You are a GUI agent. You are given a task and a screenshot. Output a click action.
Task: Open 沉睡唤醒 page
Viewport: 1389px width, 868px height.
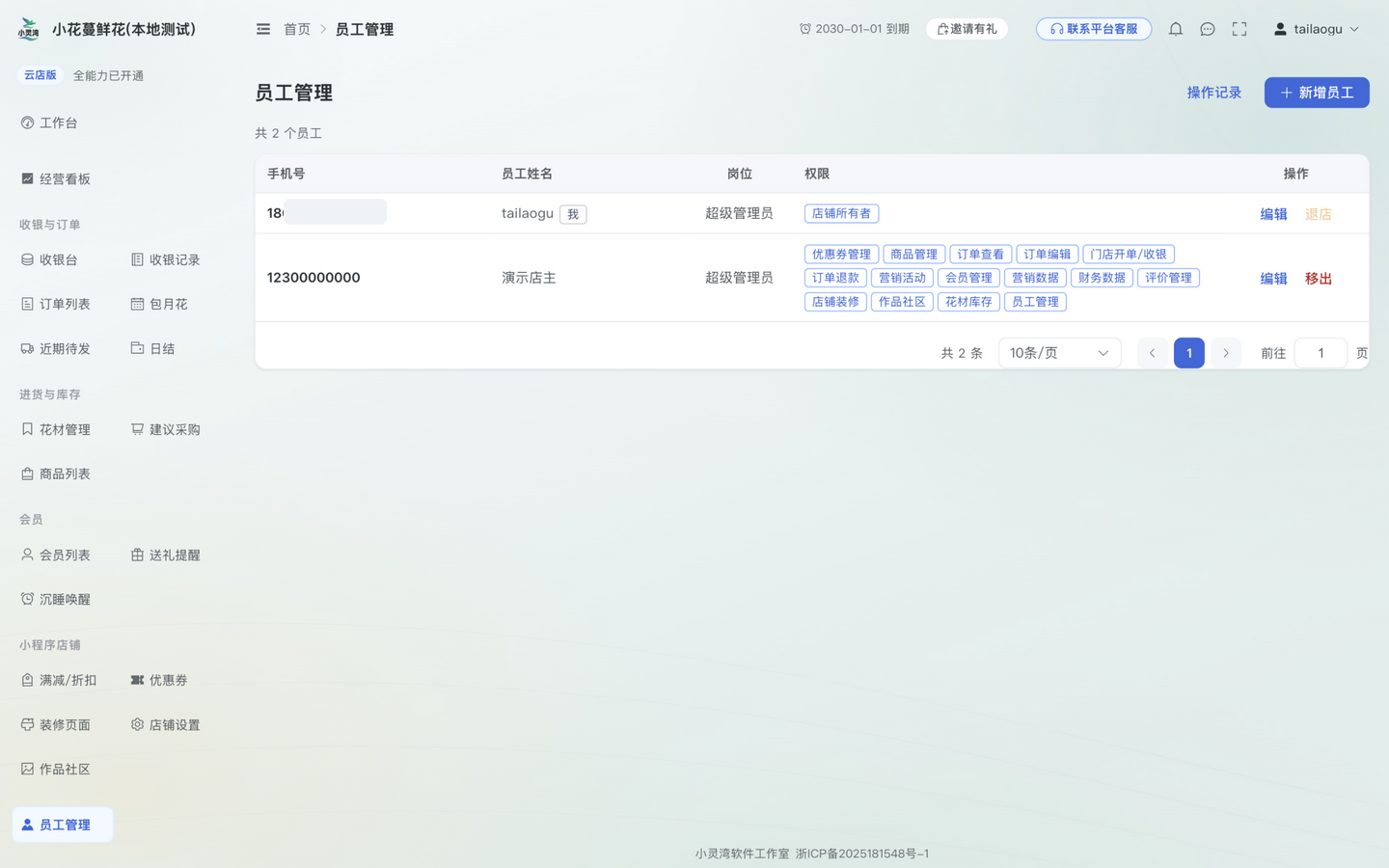(x=56, y=599)
